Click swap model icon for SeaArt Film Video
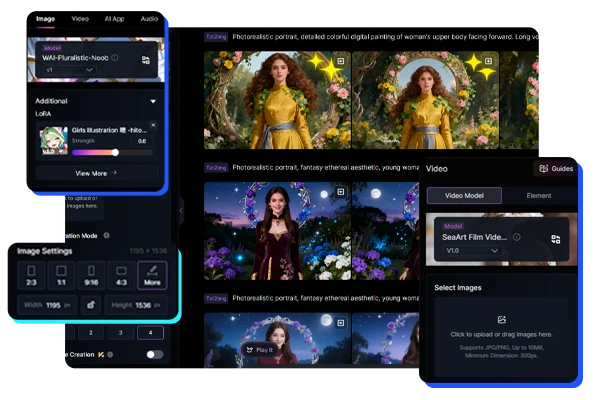Screen dimensions: 600x400 pos(556,239)
